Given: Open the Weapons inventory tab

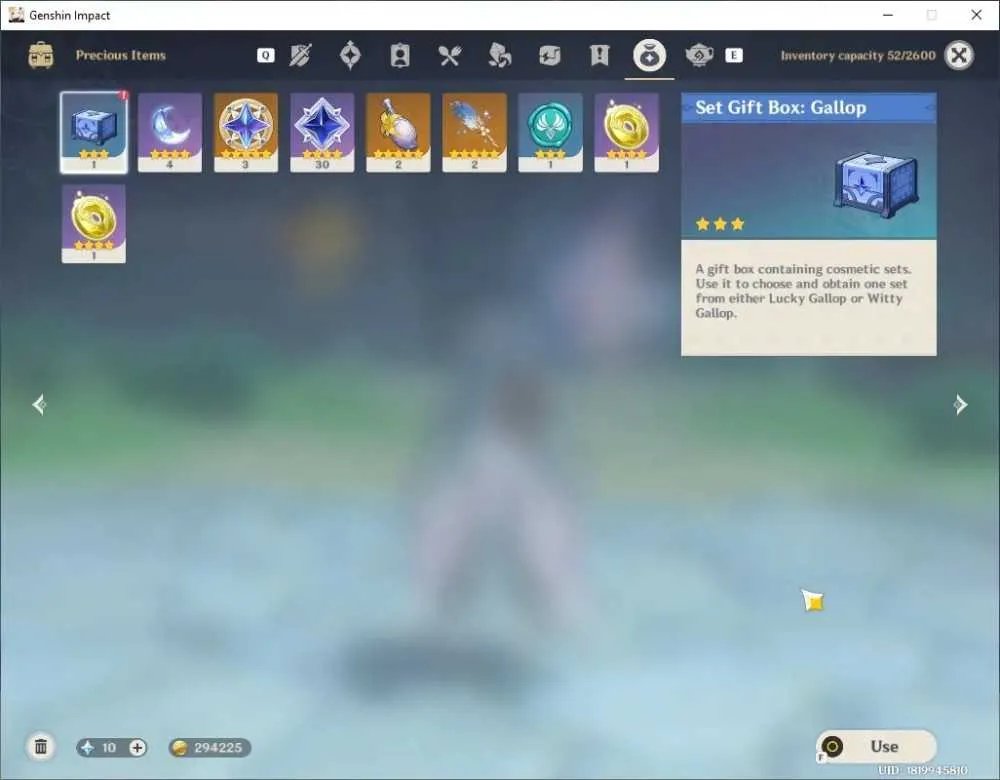Looking at the screenshot, I should click(x=300, y=55).
